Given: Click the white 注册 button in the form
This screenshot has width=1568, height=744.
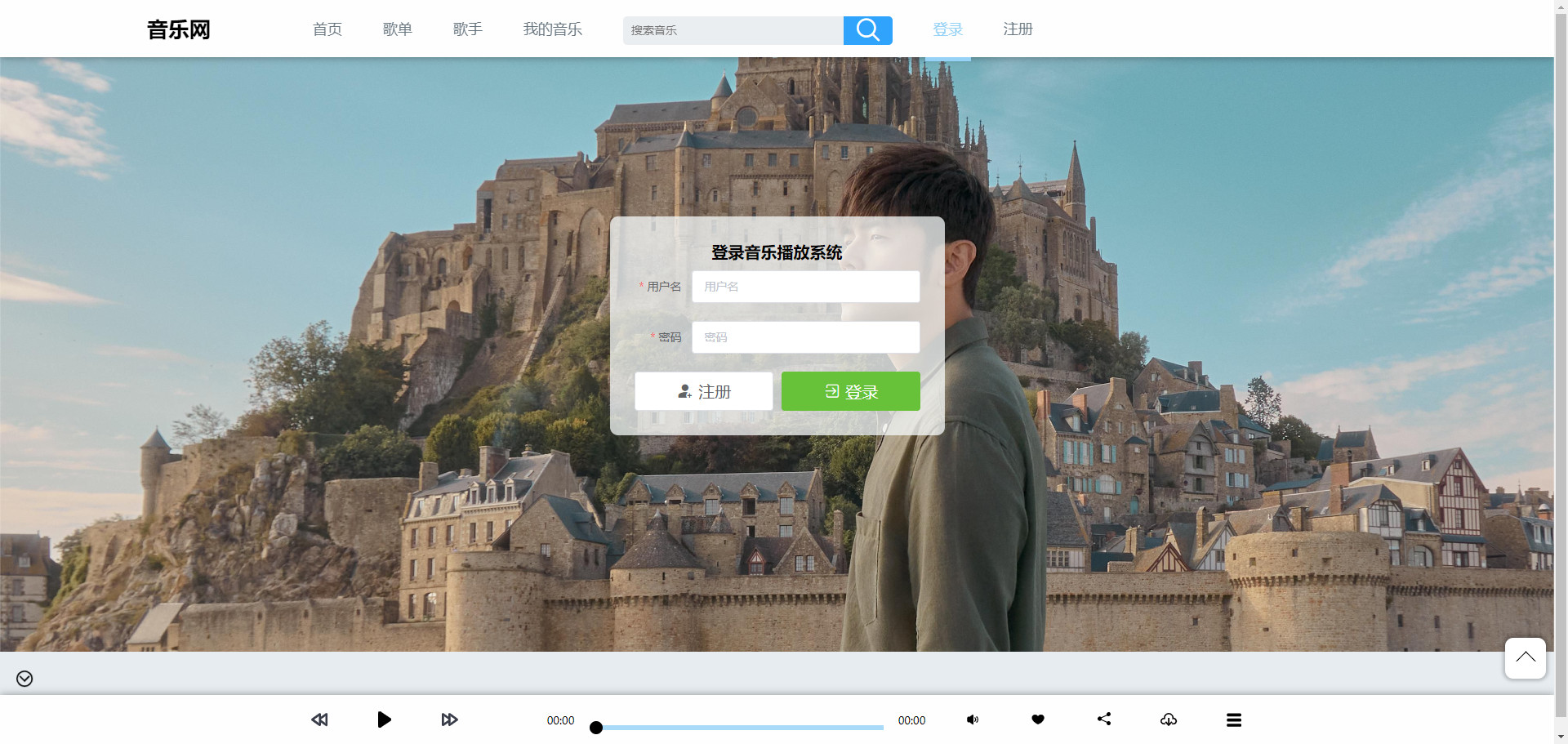Looking at the screenshot, I should pyautogui.click(x=704, y=391).
